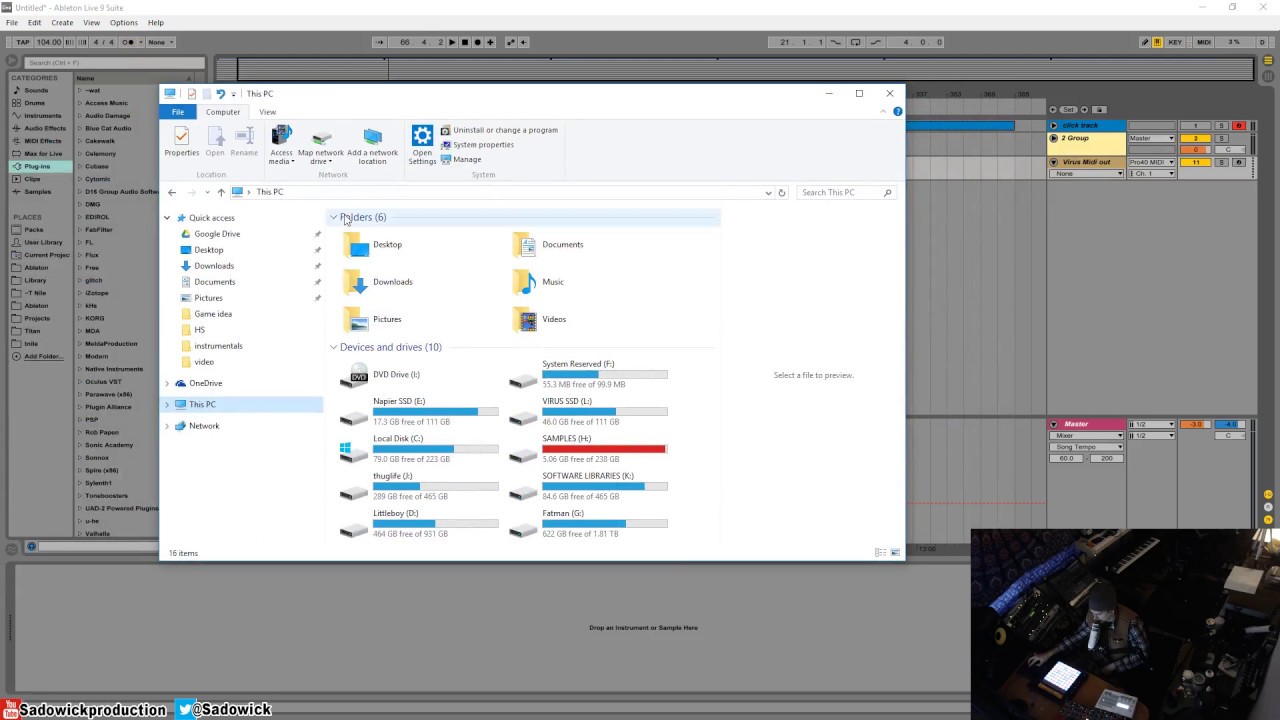Select the Videos folder icon
This screenshot has width=1280, height=720.
coord(524,319)
